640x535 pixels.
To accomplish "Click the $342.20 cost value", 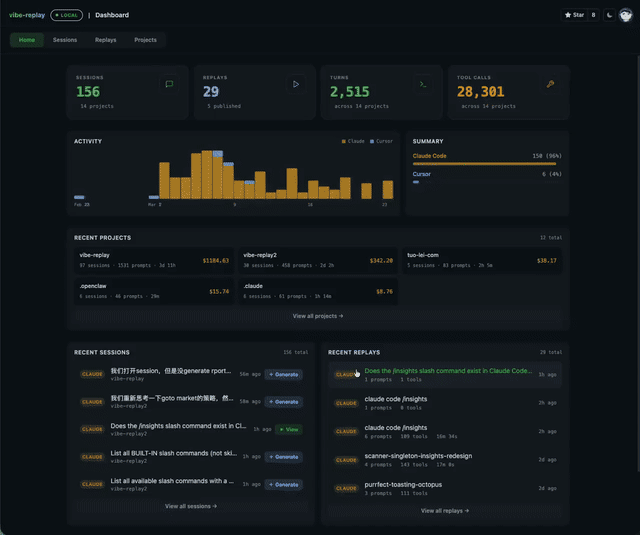I will click(x=381, y=260).
